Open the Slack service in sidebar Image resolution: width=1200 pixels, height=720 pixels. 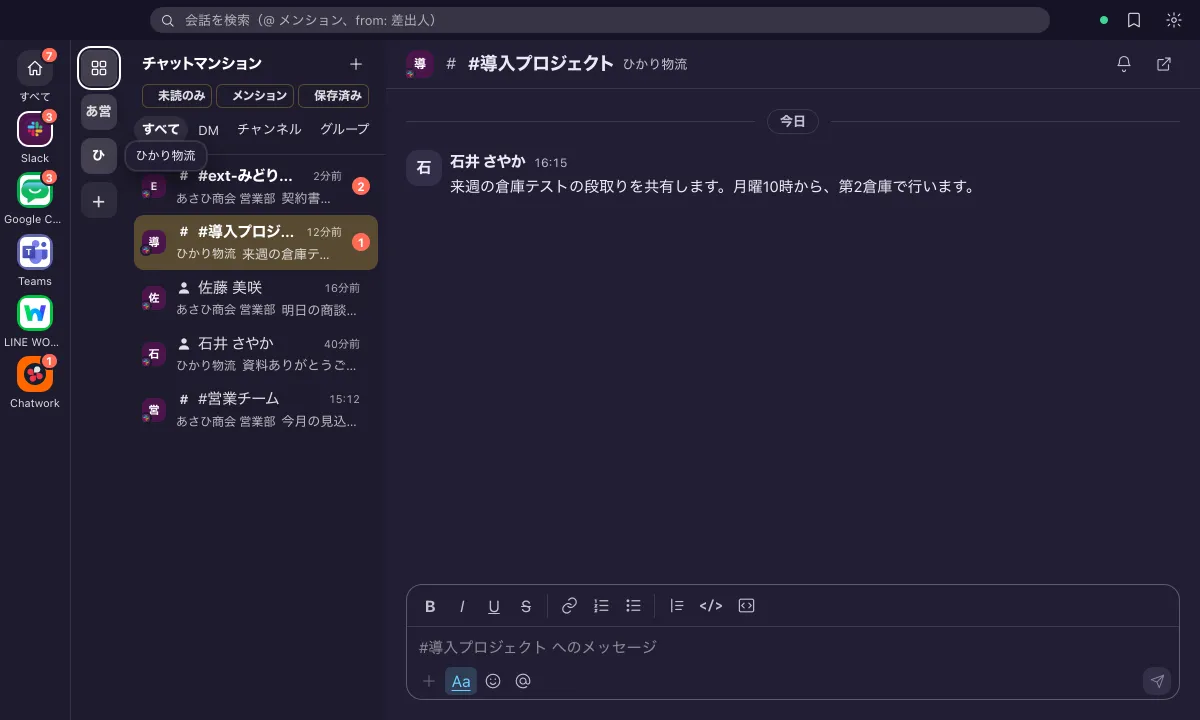(35, 129)
